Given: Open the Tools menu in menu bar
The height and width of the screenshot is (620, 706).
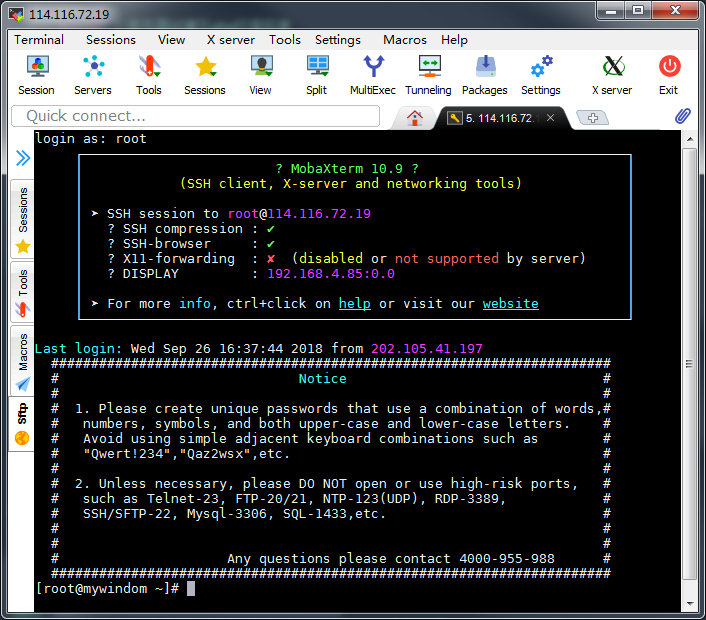Looking at the screenshot, I should point(285,40).
